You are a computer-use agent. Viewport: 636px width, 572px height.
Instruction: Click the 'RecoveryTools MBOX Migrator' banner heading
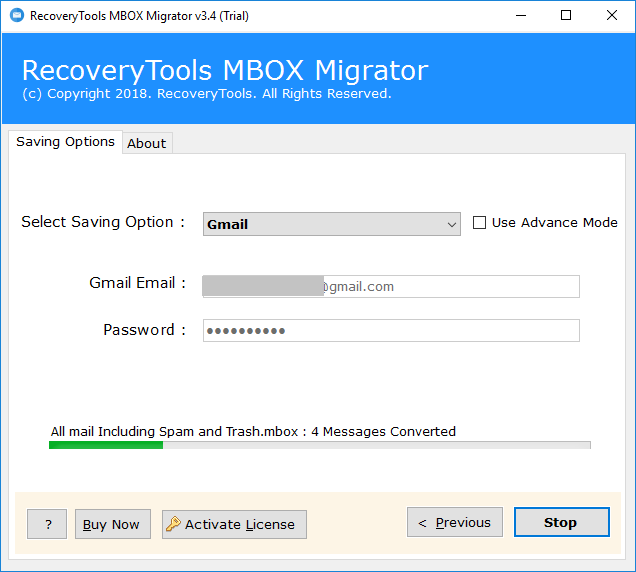(x=225, y=70)
